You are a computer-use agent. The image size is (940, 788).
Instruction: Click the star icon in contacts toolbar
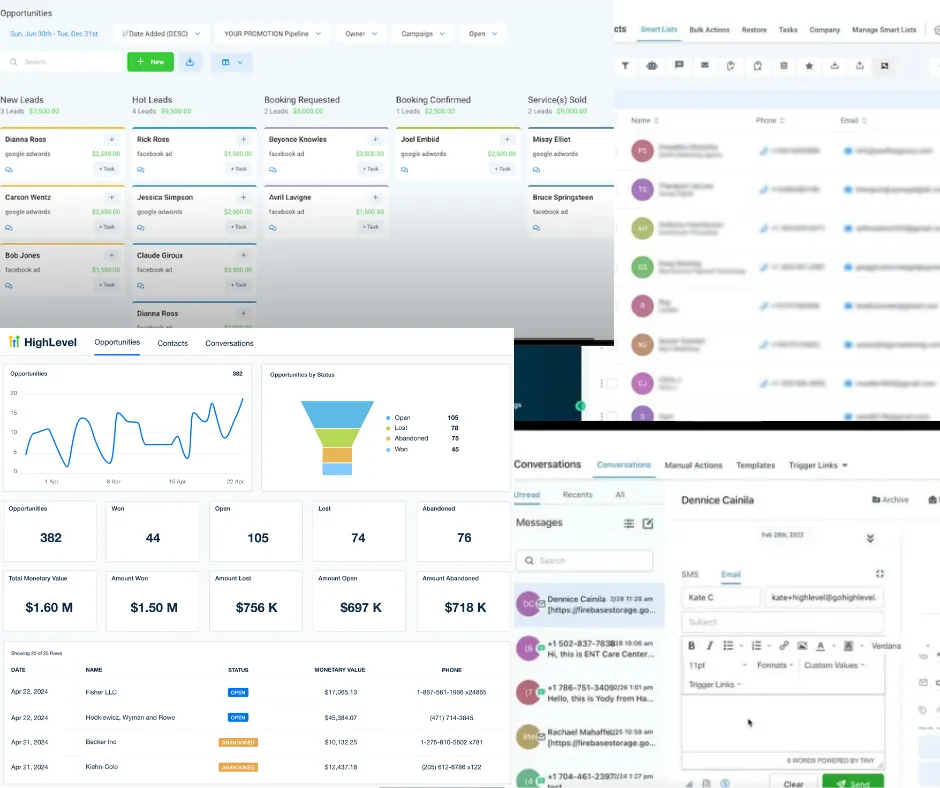tap(809, 66)
